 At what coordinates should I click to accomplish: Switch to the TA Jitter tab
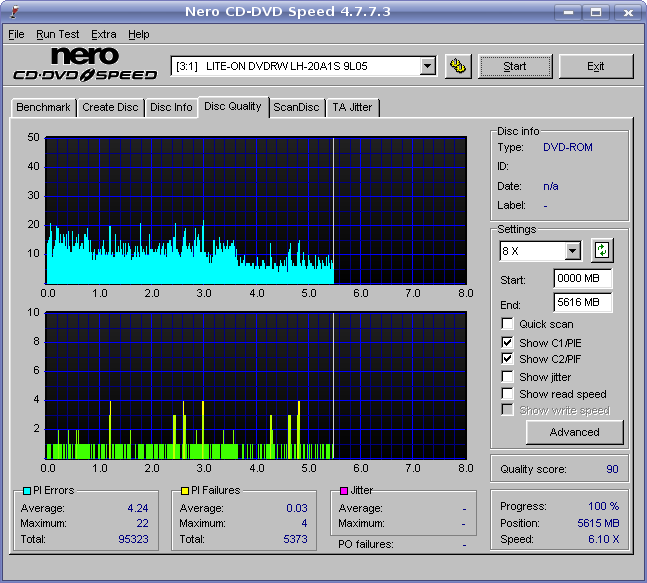(353, 107)
